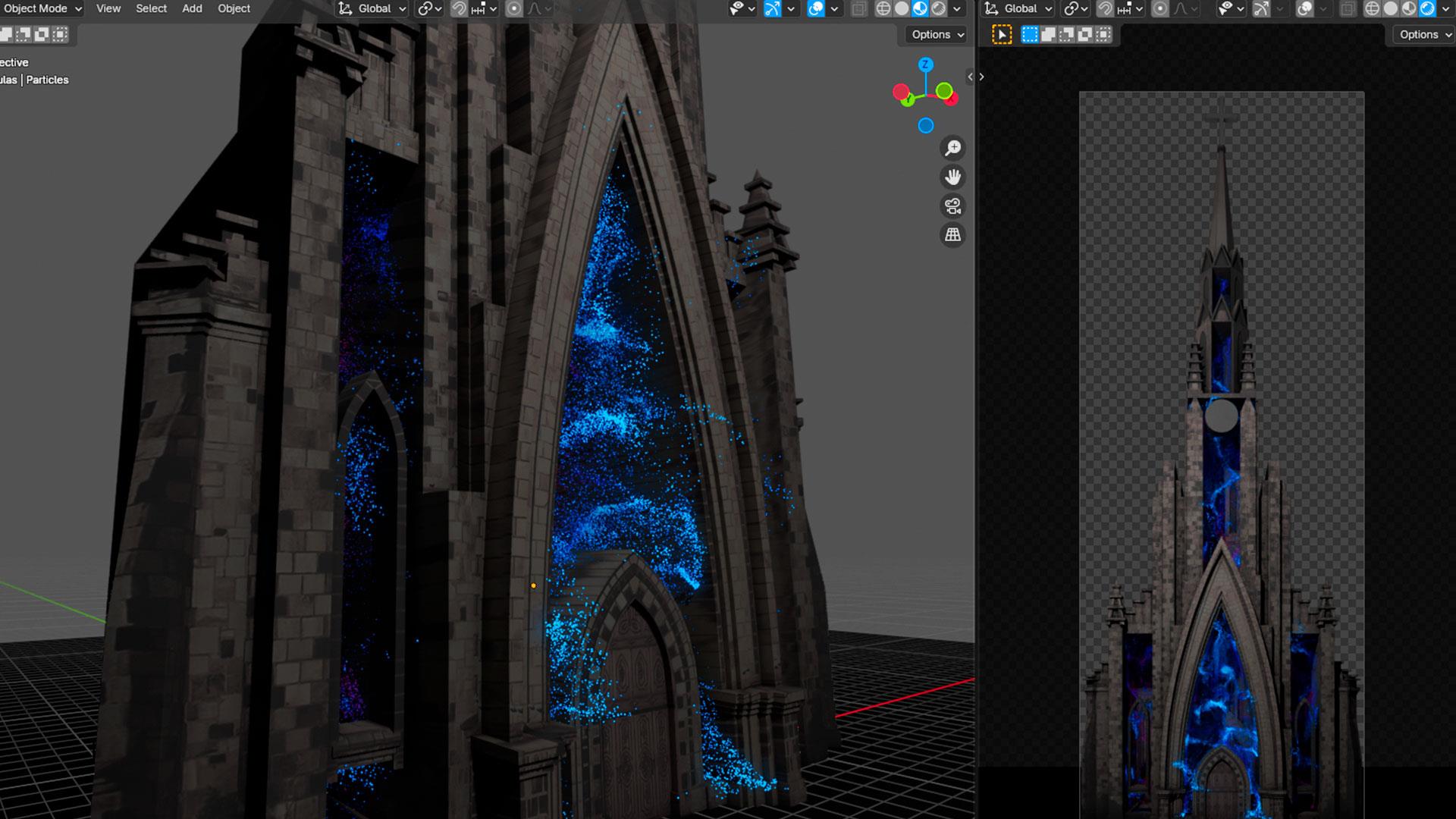Toggle snapping magnet in the left viewport
1456x819 pixels.
[459, 8]
